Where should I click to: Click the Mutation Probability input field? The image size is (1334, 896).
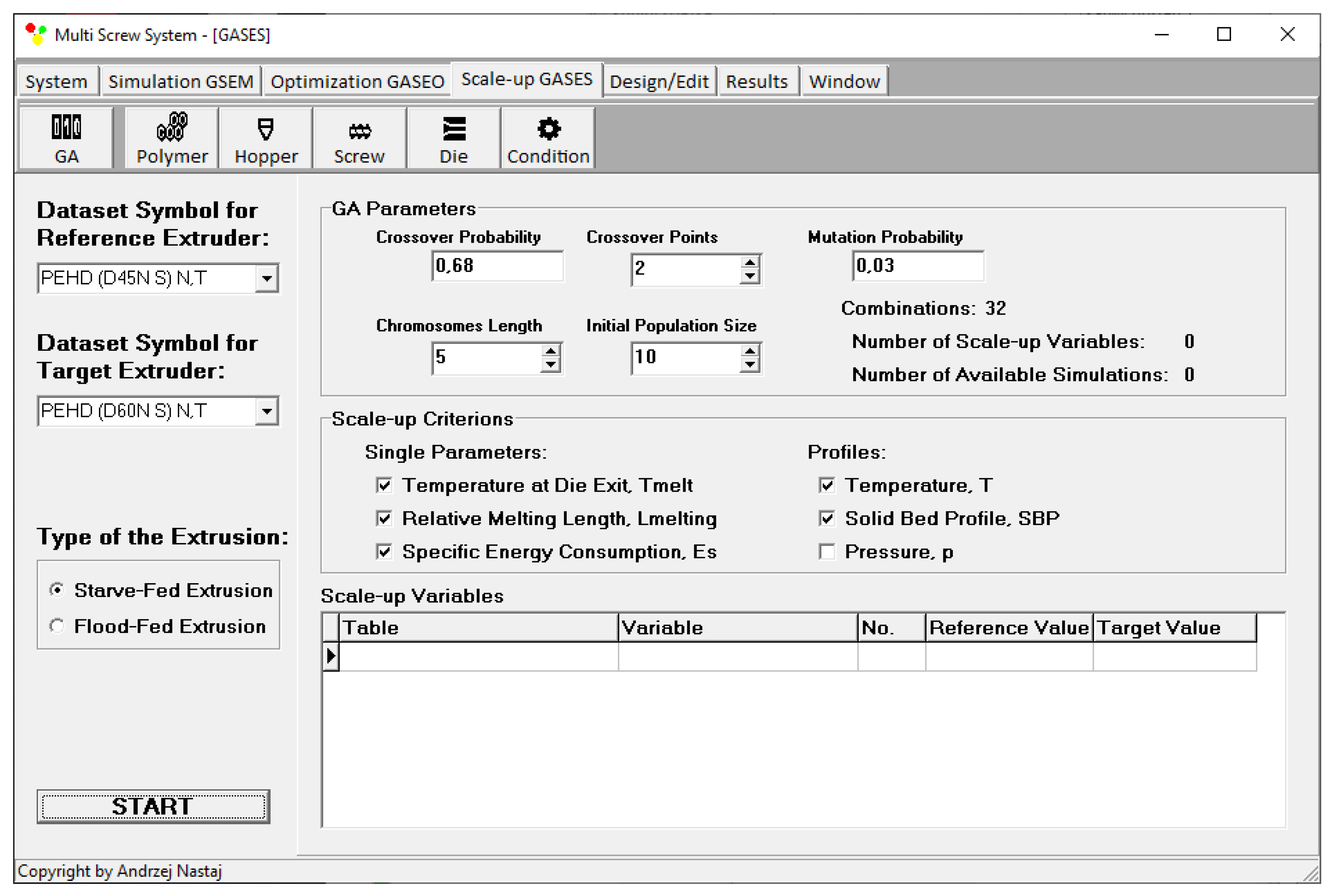[x=917, y=266]
